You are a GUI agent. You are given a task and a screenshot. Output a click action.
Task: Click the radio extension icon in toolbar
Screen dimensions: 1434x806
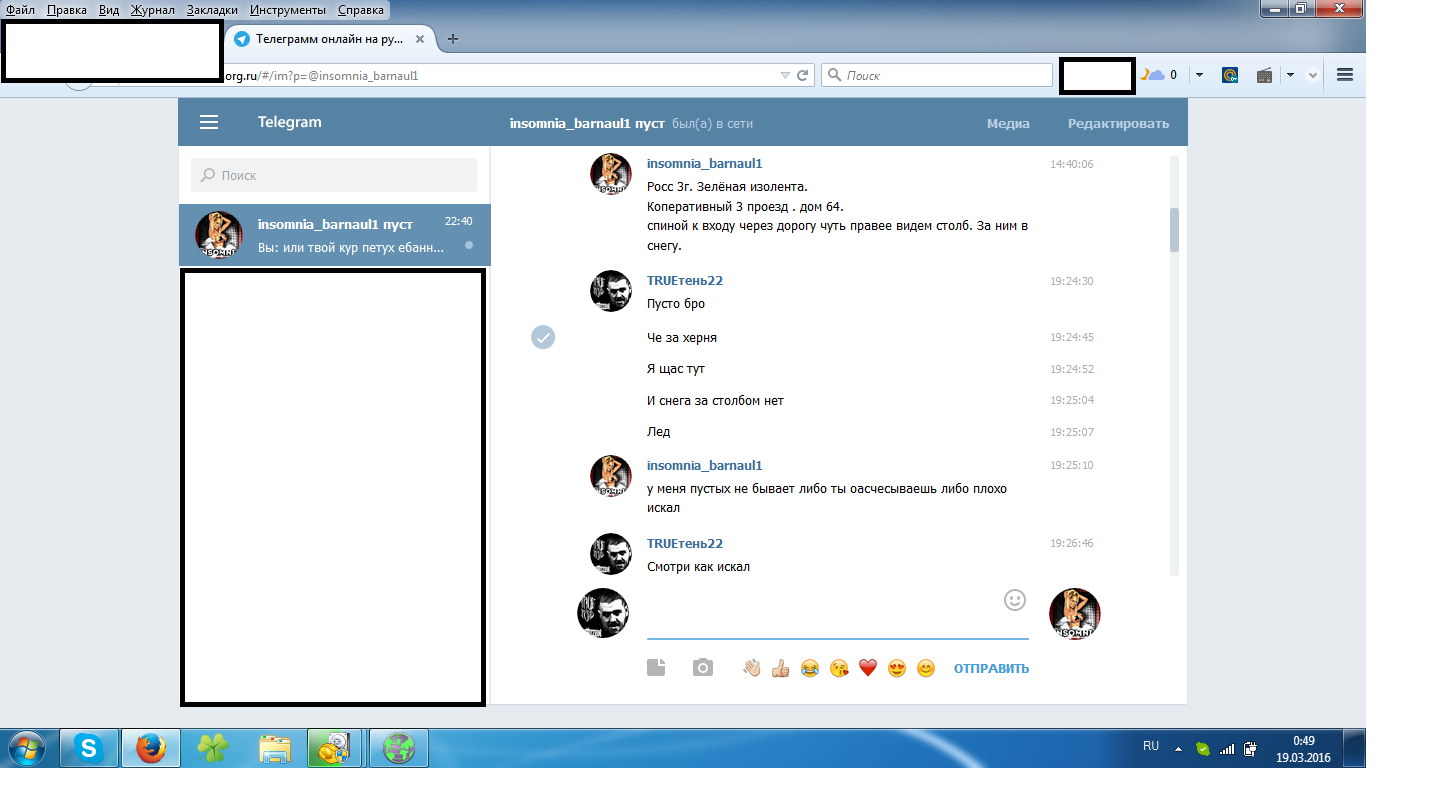click(1263, 75)
